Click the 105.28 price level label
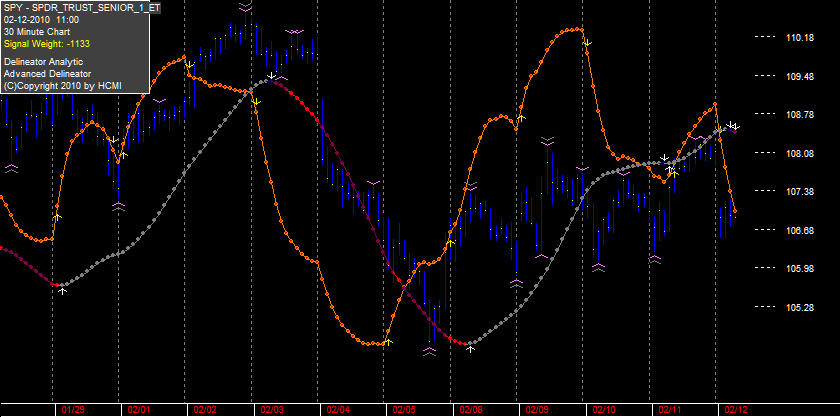The image size is (840, 417). [x=800, y=307]
